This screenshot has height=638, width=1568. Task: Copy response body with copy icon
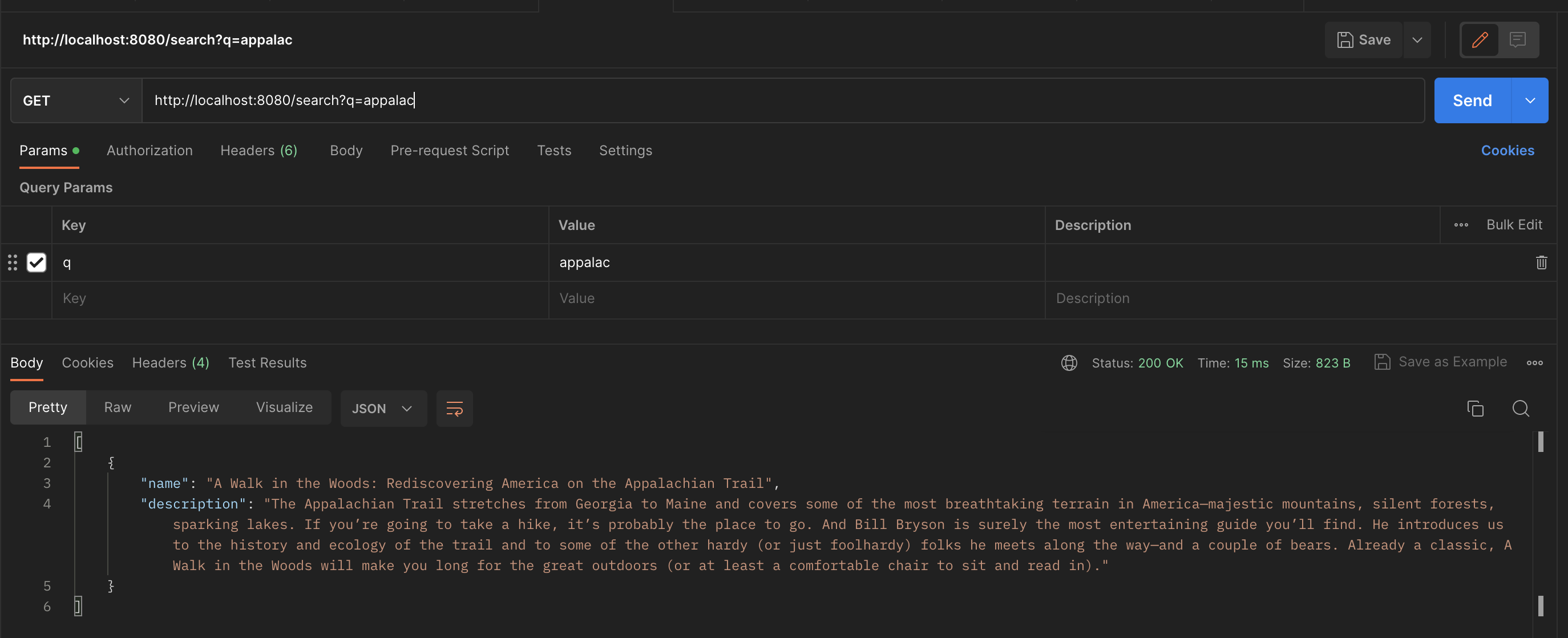pos(1475,409)
